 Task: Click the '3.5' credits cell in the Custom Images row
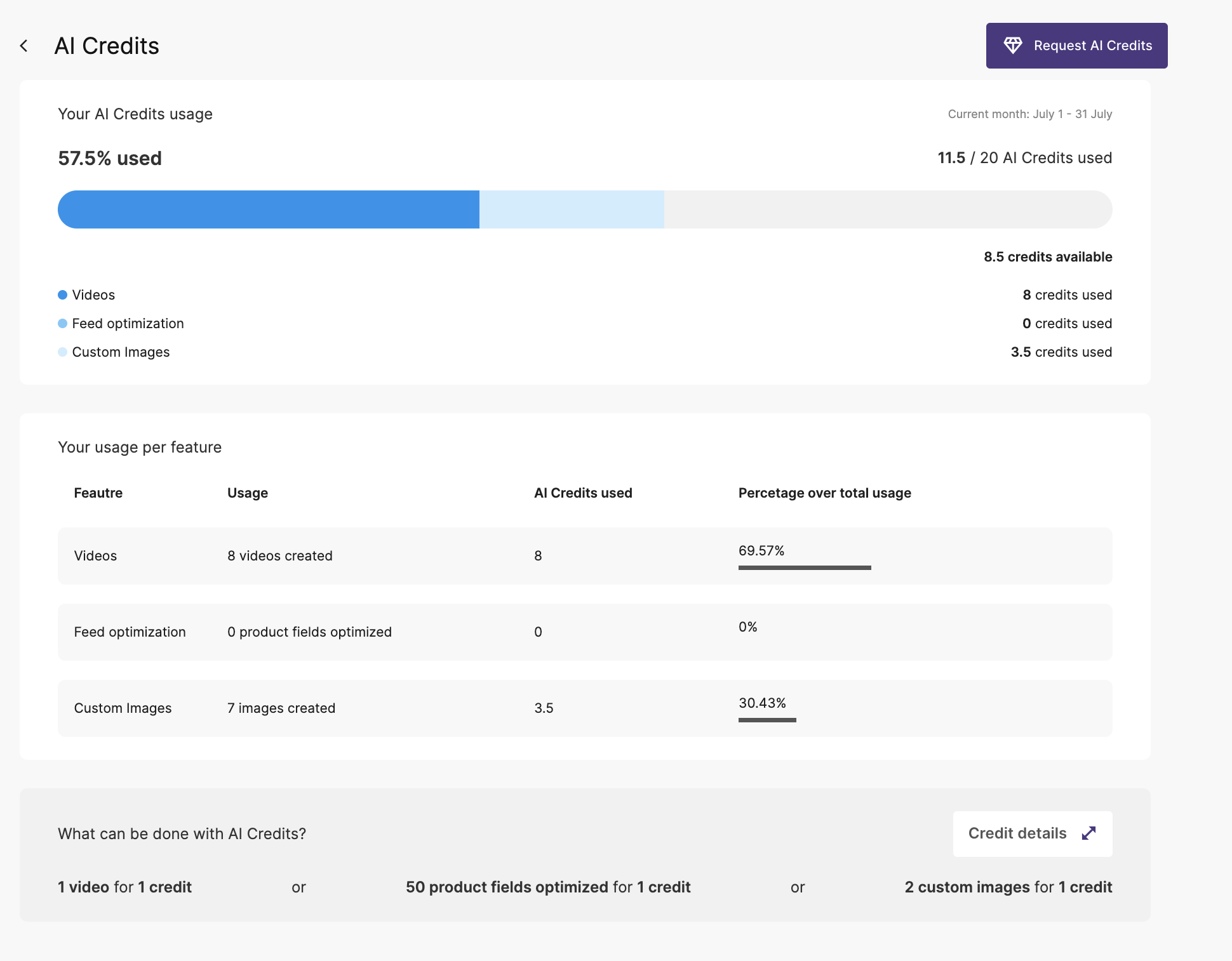544,708
